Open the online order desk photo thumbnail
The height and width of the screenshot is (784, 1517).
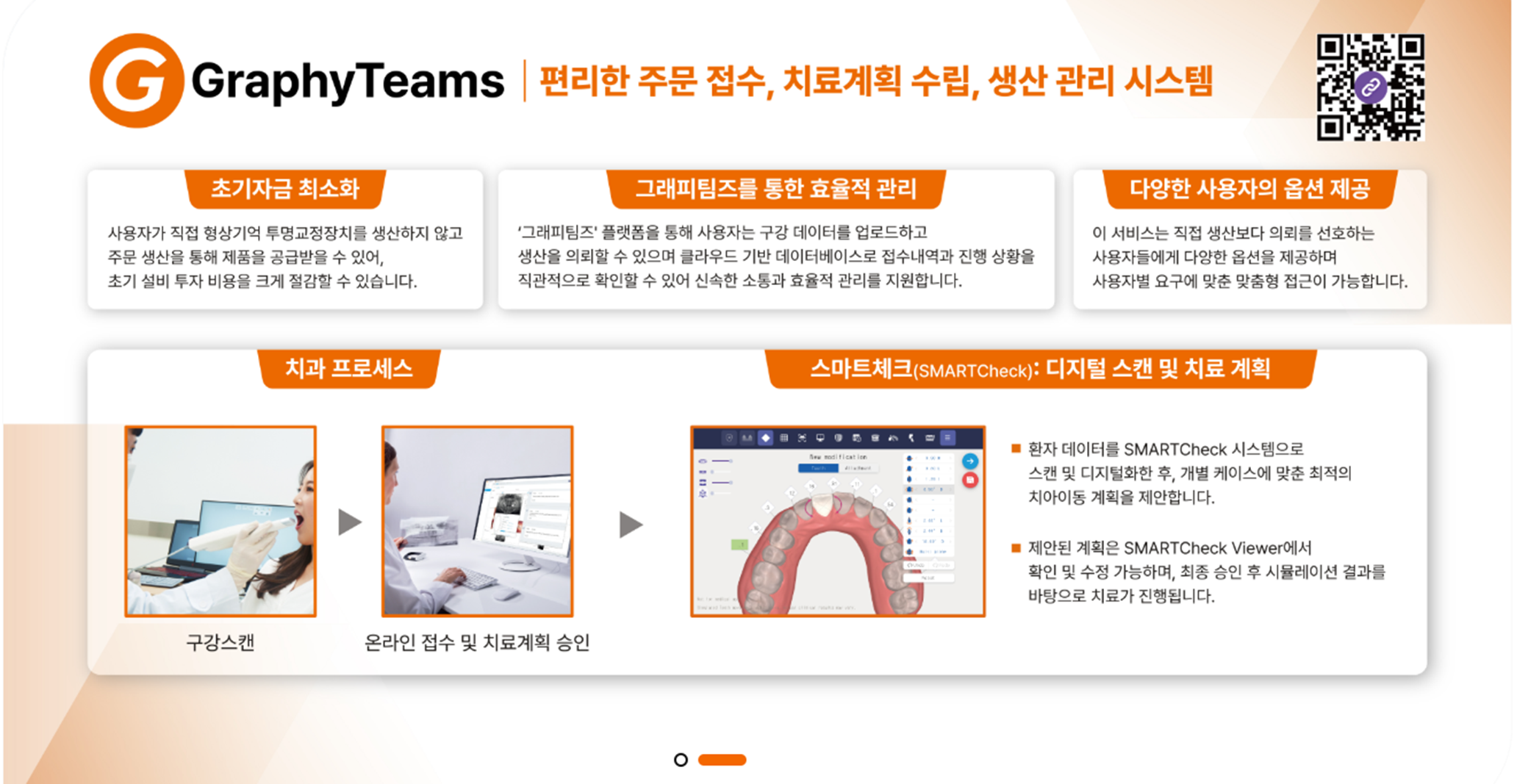[477, 521]
